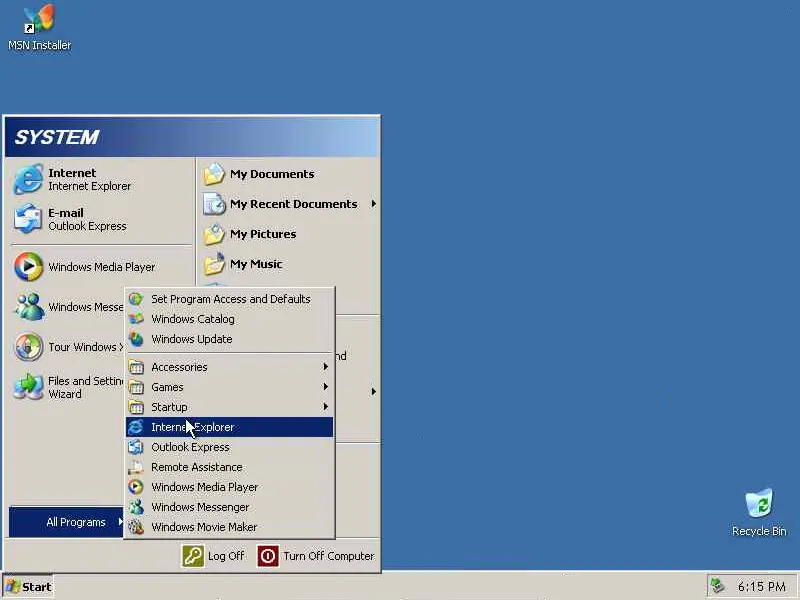Viewport: 800px width, 600px height.
Task: Click the Windows Catalog icon in programs list
Action: (136, 319)
